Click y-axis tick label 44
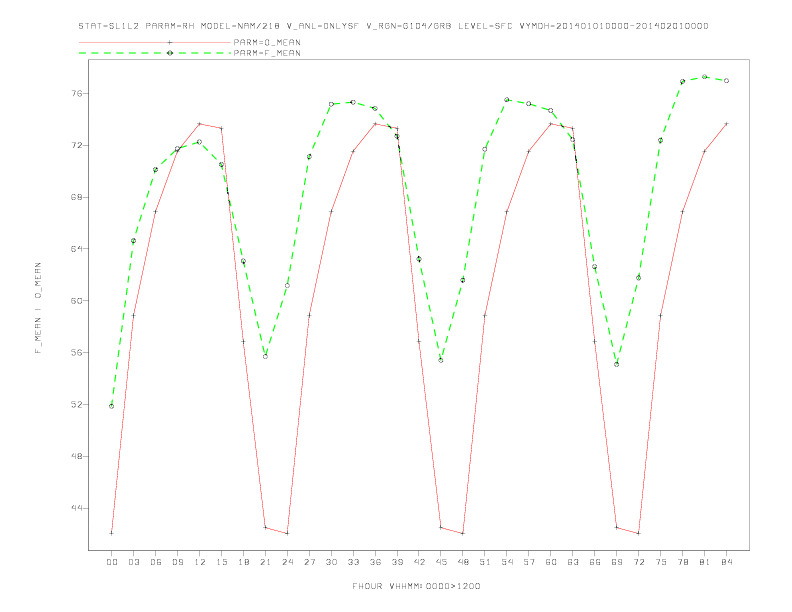The image size is (792, 612). 76,508
